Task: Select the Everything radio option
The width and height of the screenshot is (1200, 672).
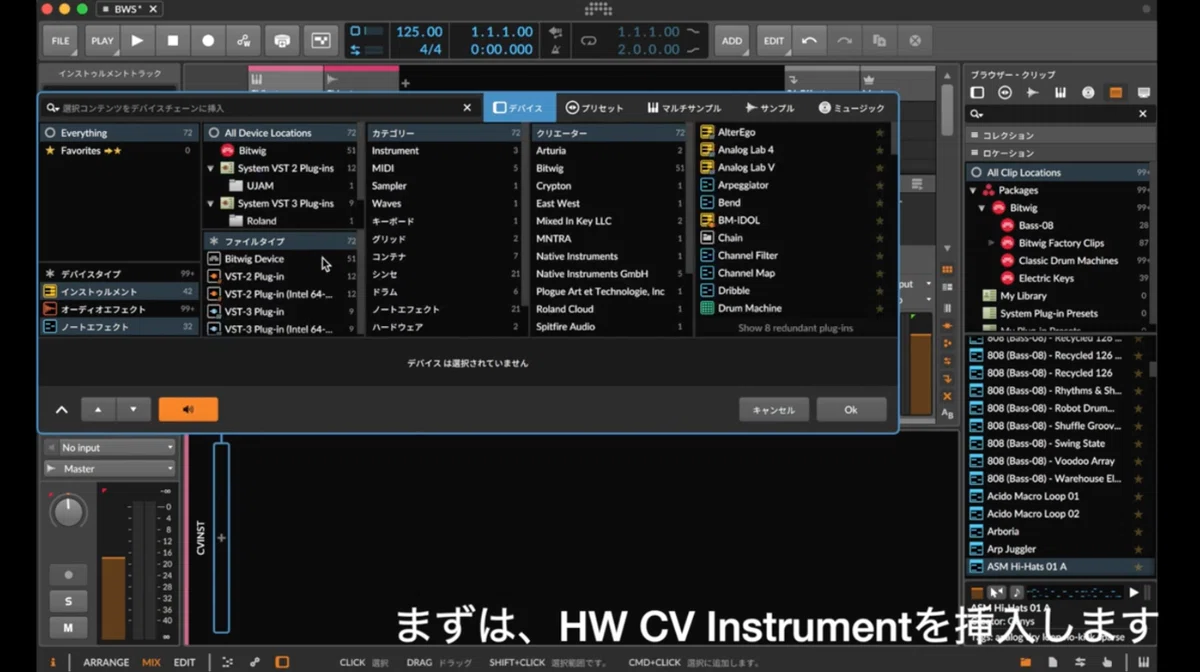Action: click(x=119, y=133)
